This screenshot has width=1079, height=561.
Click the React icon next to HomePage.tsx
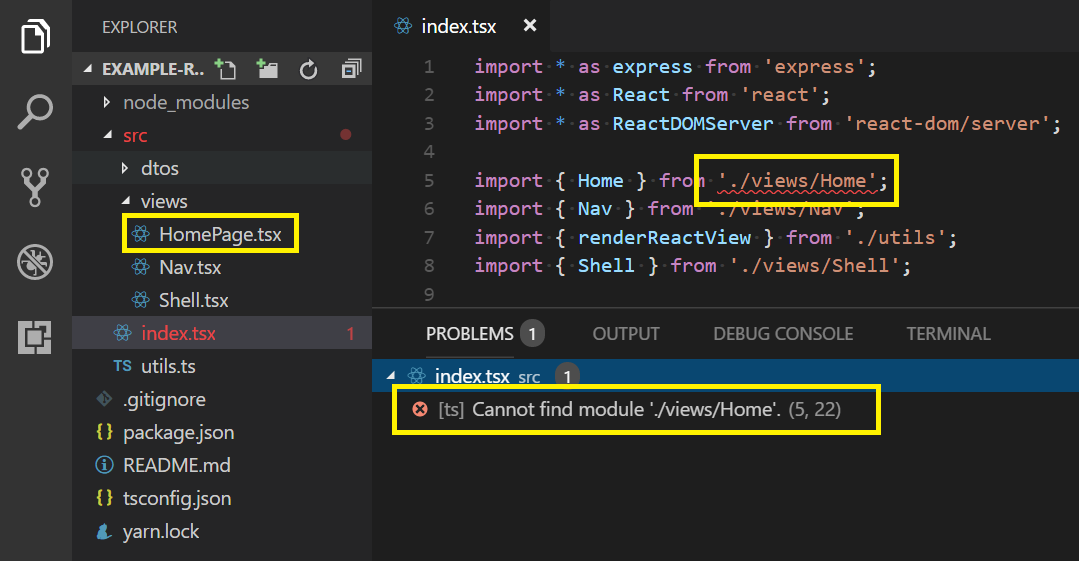point(141,234)
